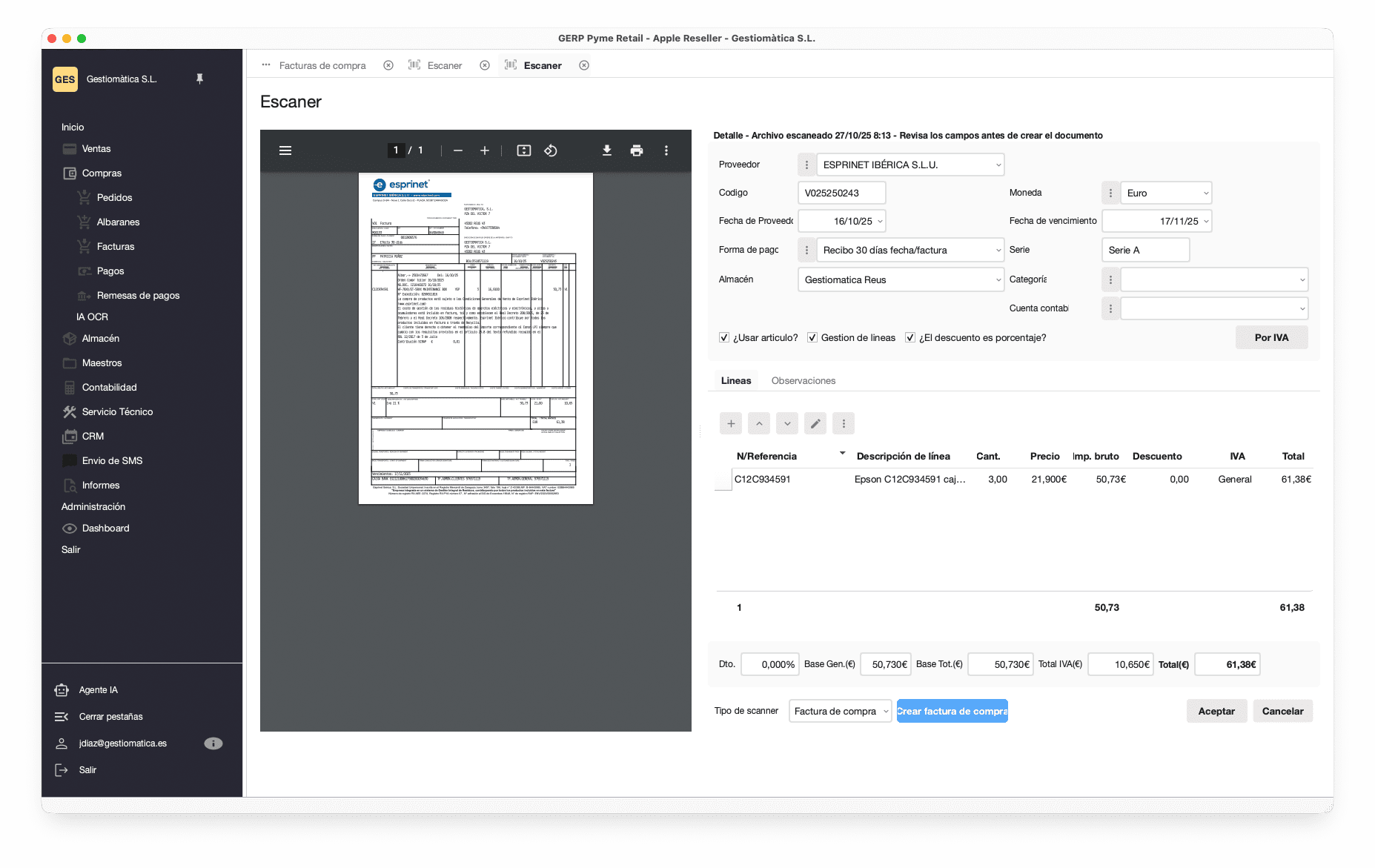Rotate the PDF page
Viewport: 1375px width, 868px height.
(x=551, y=150)
